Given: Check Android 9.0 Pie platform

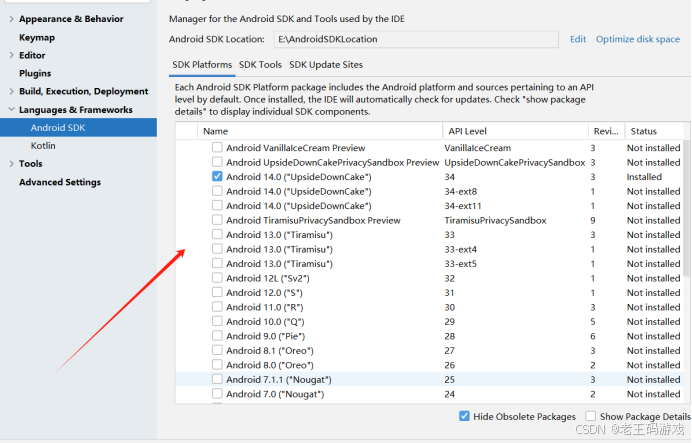Looking at the screenshot, I should coord(217,336).
